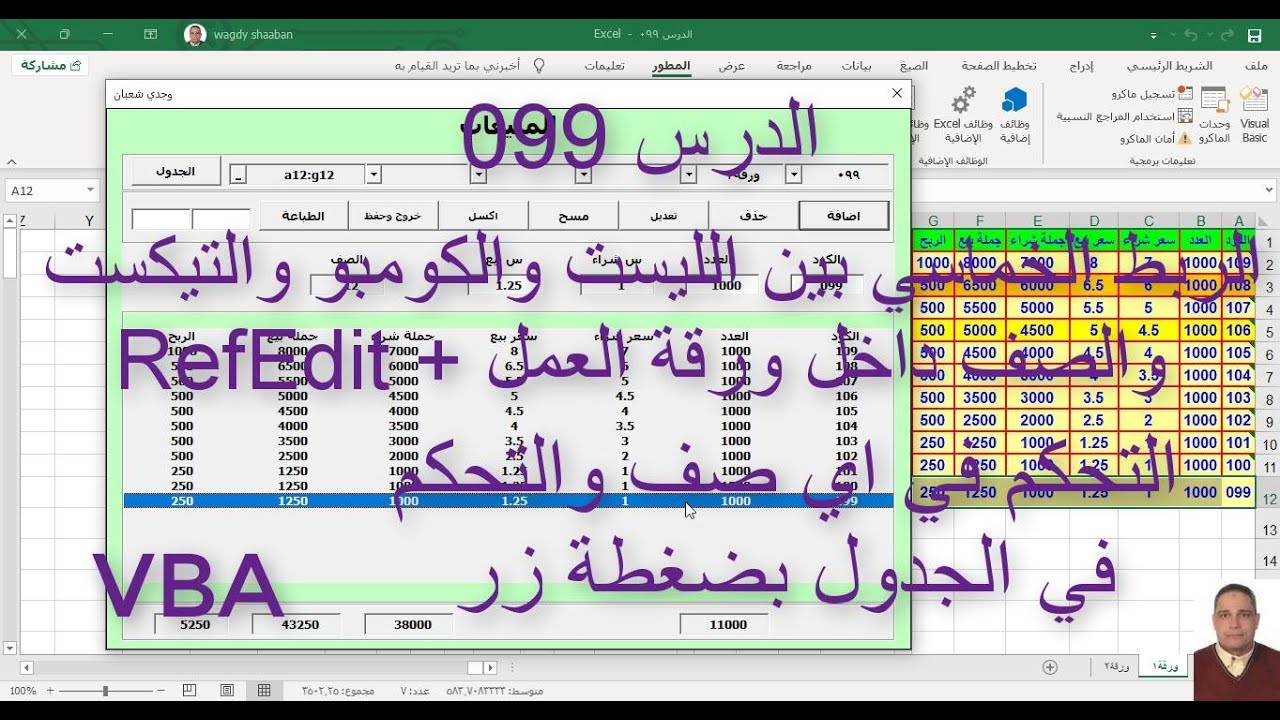
Task: Open the combo dropdown arrow next to a12:g12
Action: [373, 175]
